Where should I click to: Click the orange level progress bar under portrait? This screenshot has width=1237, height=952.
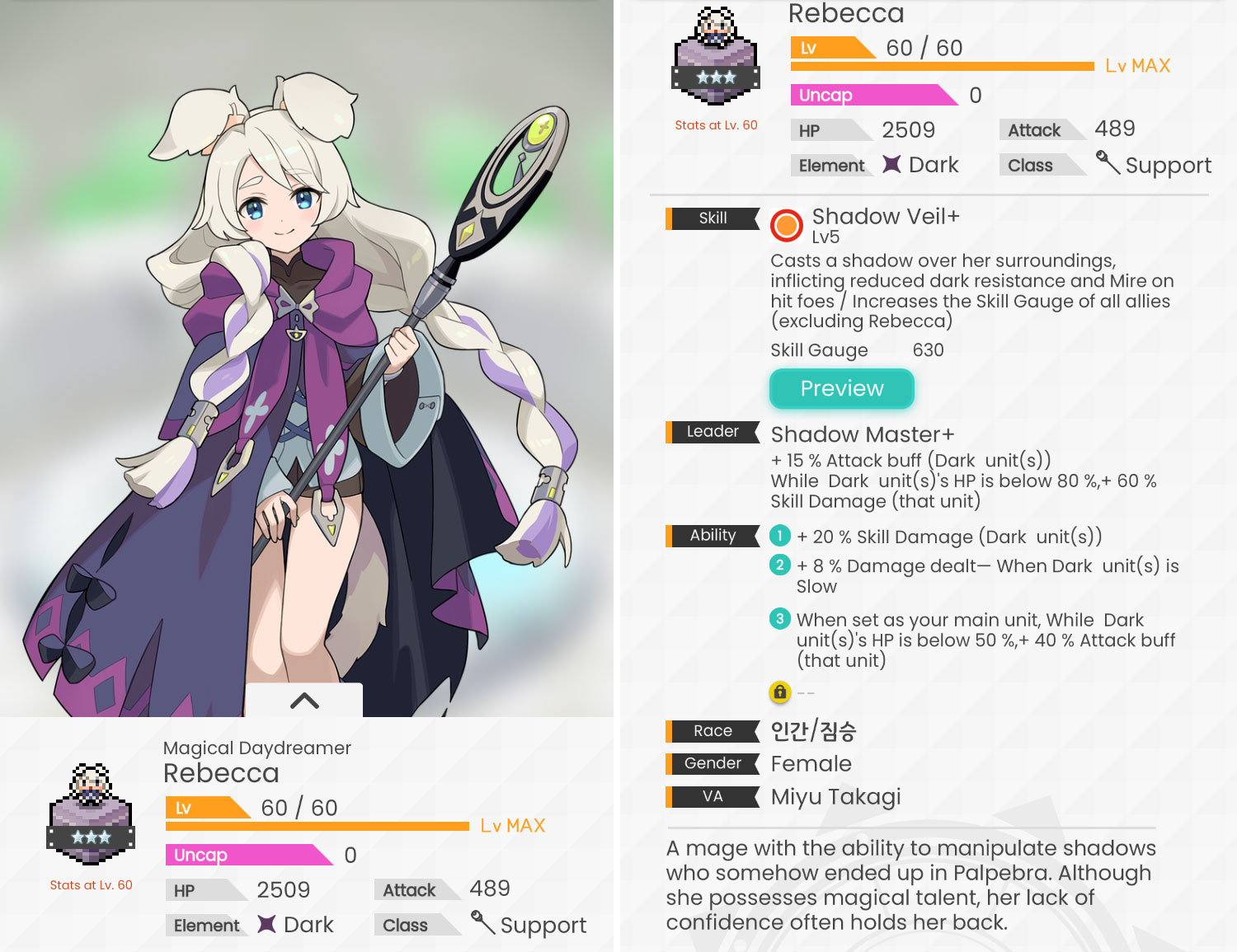coord(317,826)
